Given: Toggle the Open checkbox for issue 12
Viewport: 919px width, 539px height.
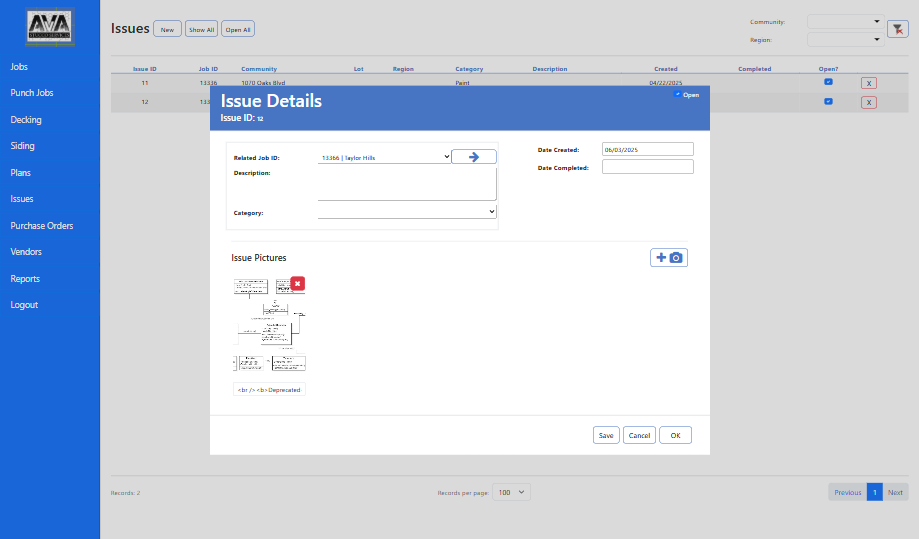Looking at the screenshot, I should click(x=828, y=101).
